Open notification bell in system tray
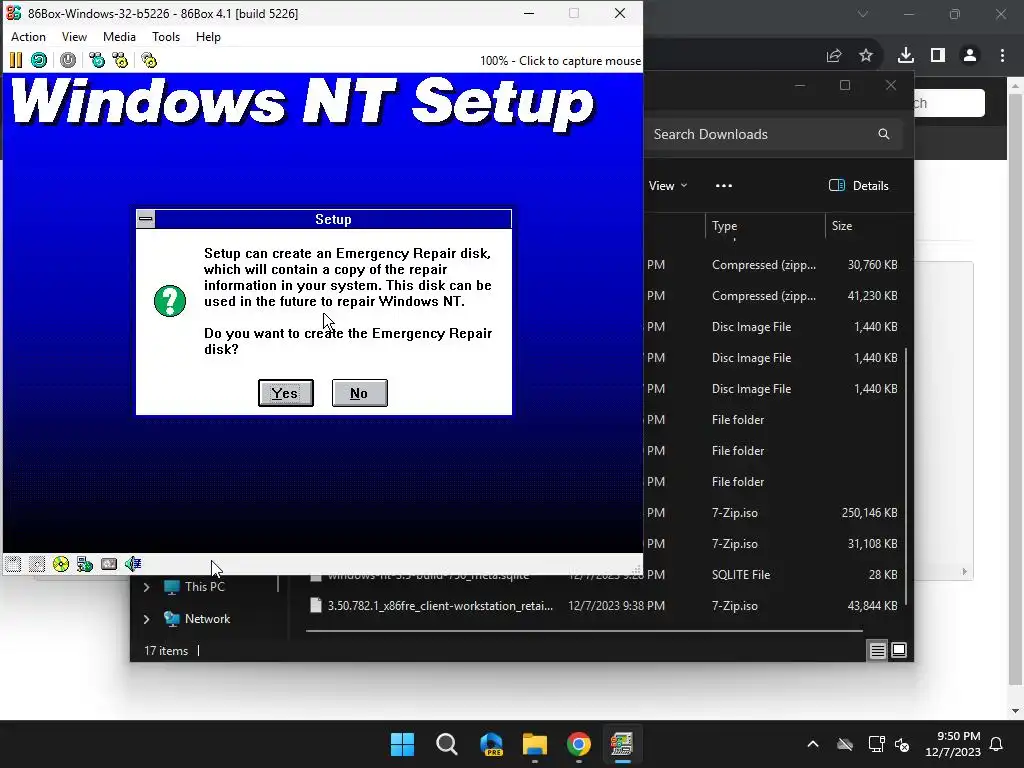The height and width of the screenshot is (768, 1024). (x=997, y=744)
